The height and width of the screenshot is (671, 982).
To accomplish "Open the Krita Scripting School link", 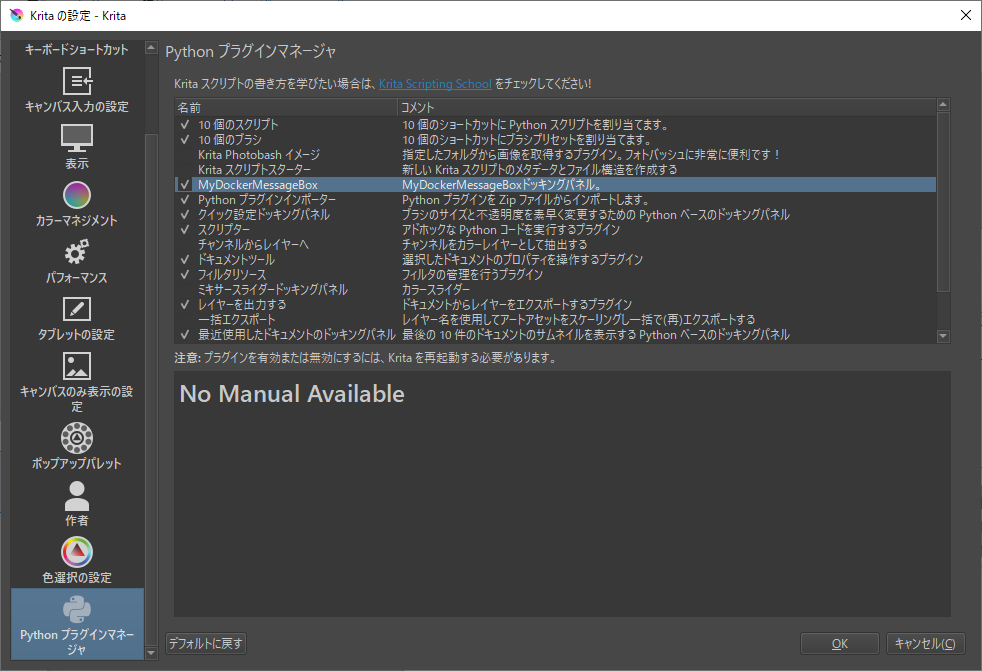I will coord(435,84).
